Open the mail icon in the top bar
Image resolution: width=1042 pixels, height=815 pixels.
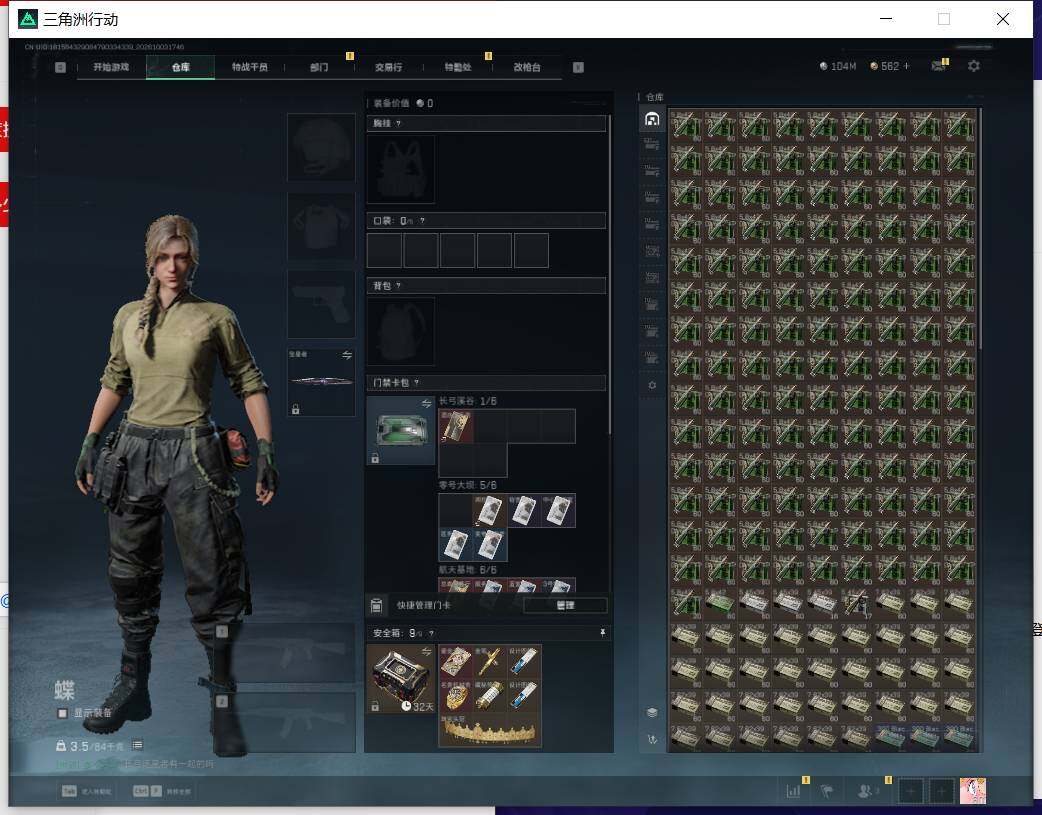[x=938, y=66]
